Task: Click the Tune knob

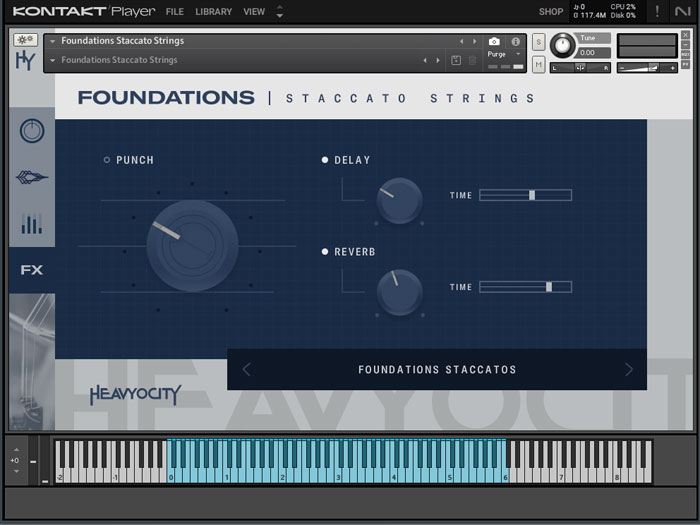Action: pyautogui.click(x=562, y=46)
